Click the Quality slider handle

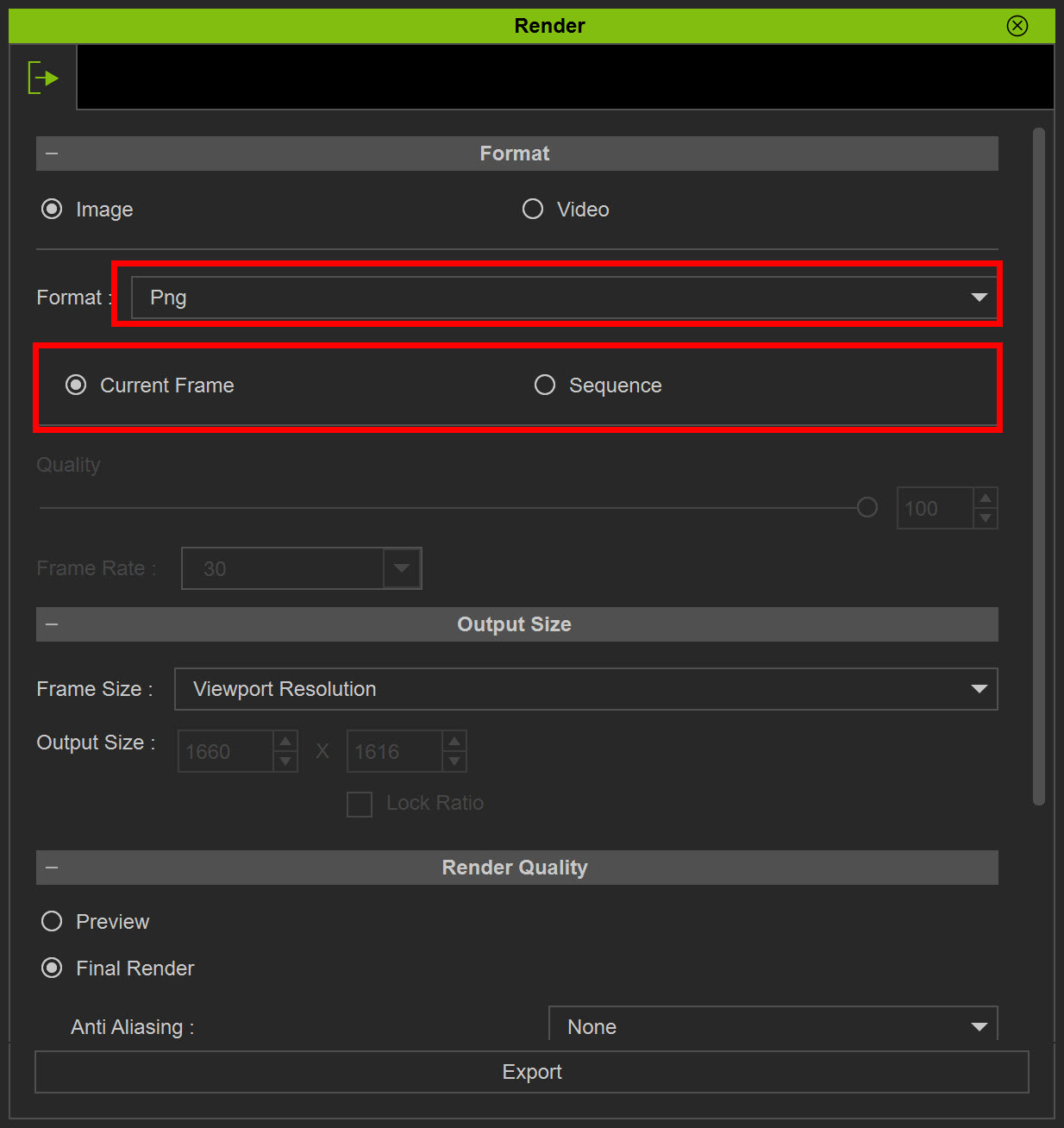867,507
